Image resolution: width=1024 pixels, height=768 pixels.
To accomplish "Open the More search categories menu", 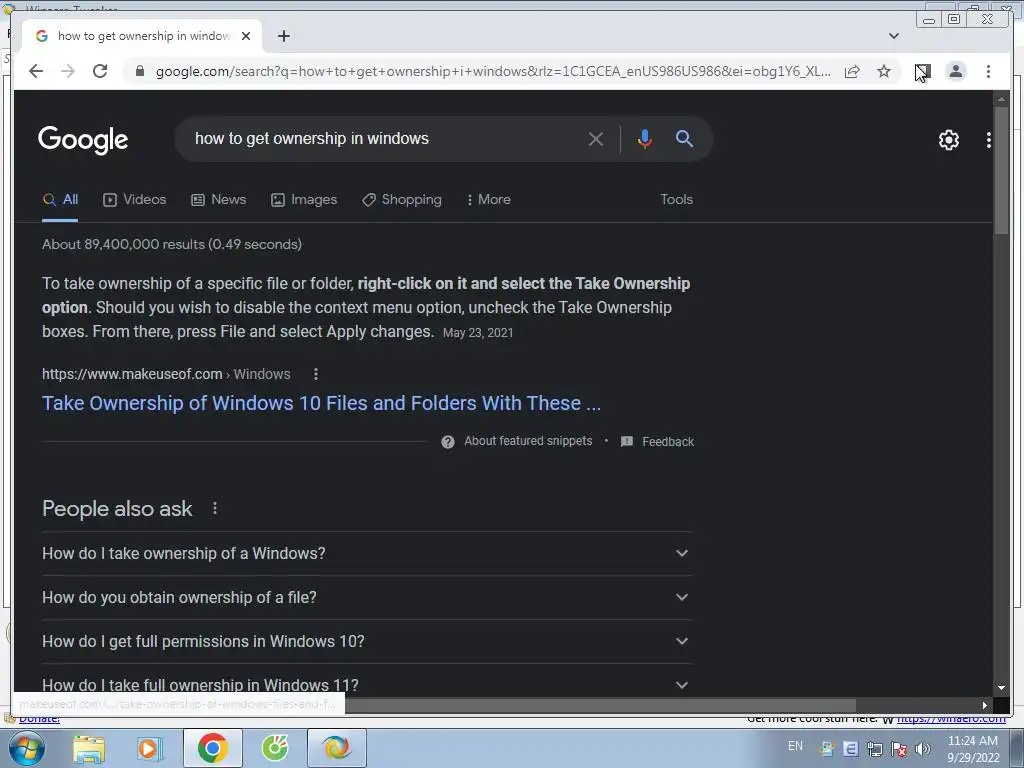I will tap(488, 200).
